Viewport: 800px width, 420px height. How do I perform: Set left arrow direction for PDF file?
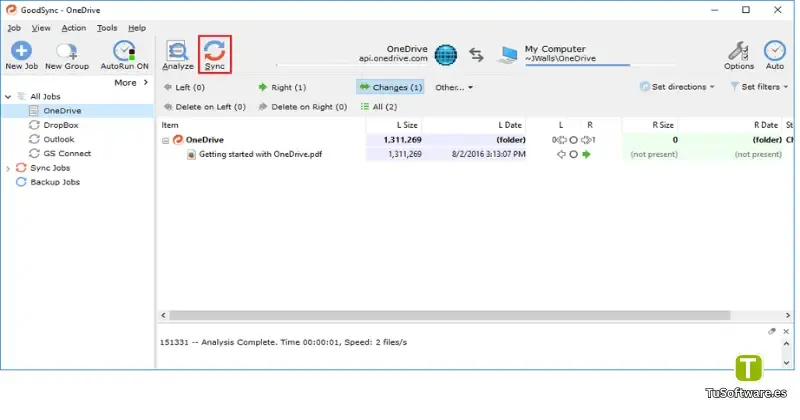pos(561,154)
